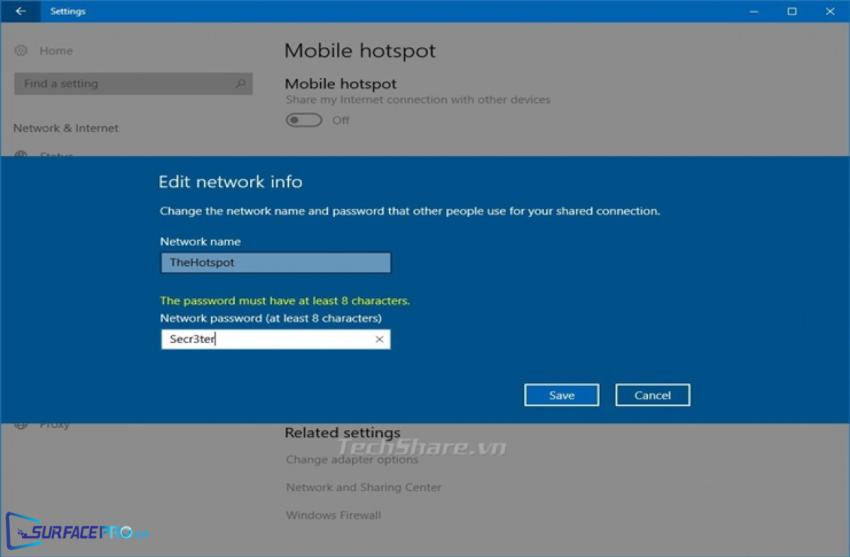Viewport: 850px width, 557px height.
Task: Open Network and Sharing Center link
Action: [364, 487]
